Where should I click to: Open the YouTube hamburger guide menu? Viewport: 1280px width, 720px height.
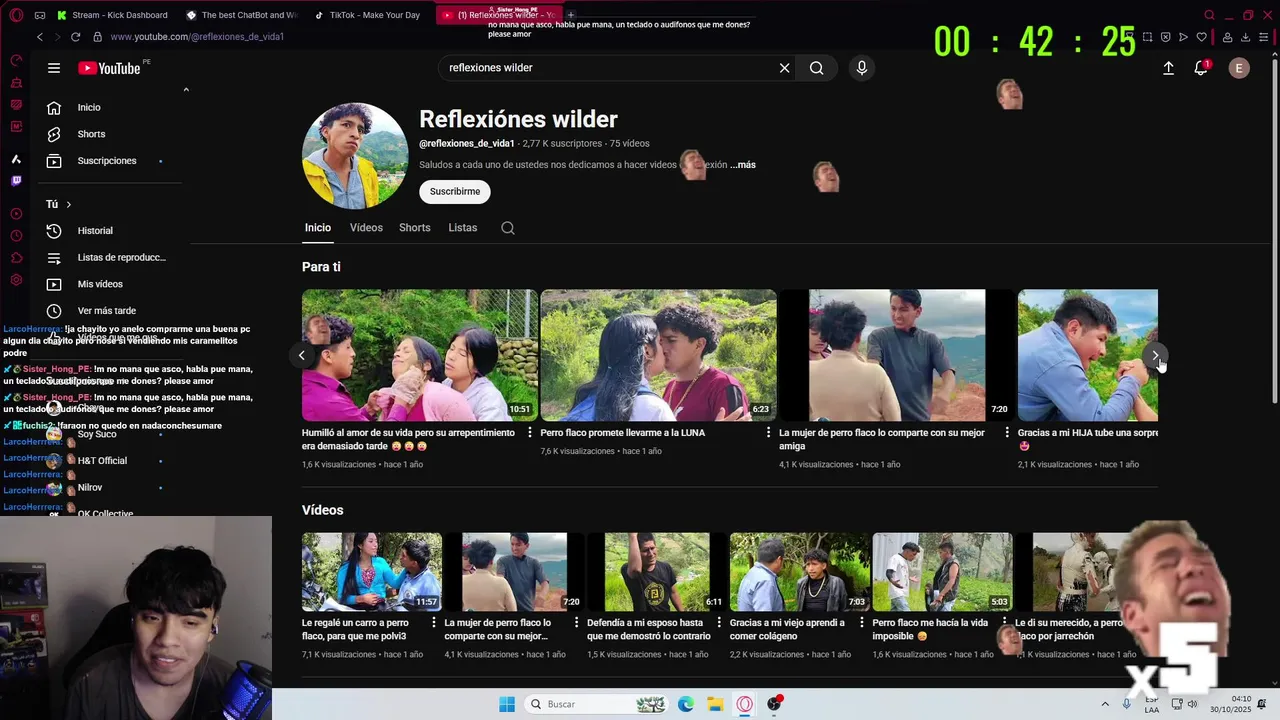[x=54, y=68]
